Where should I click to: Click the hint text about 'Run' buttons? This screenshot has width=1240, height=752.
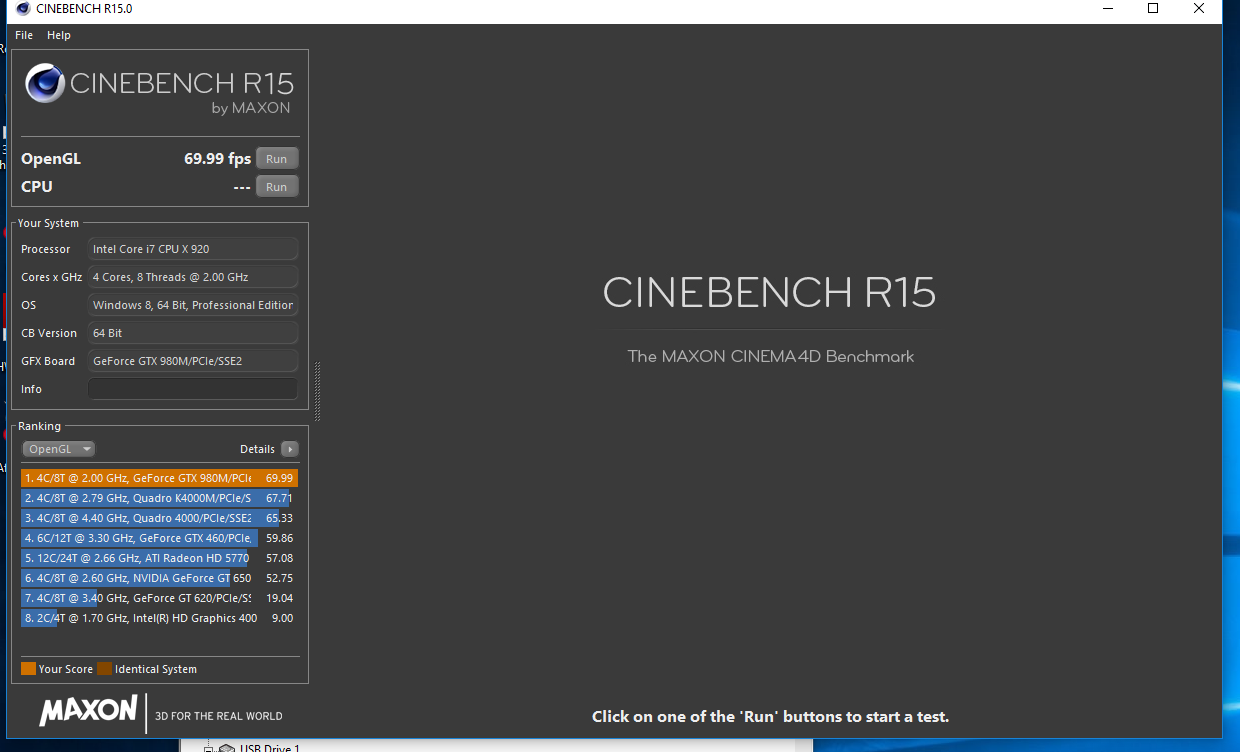770,716
